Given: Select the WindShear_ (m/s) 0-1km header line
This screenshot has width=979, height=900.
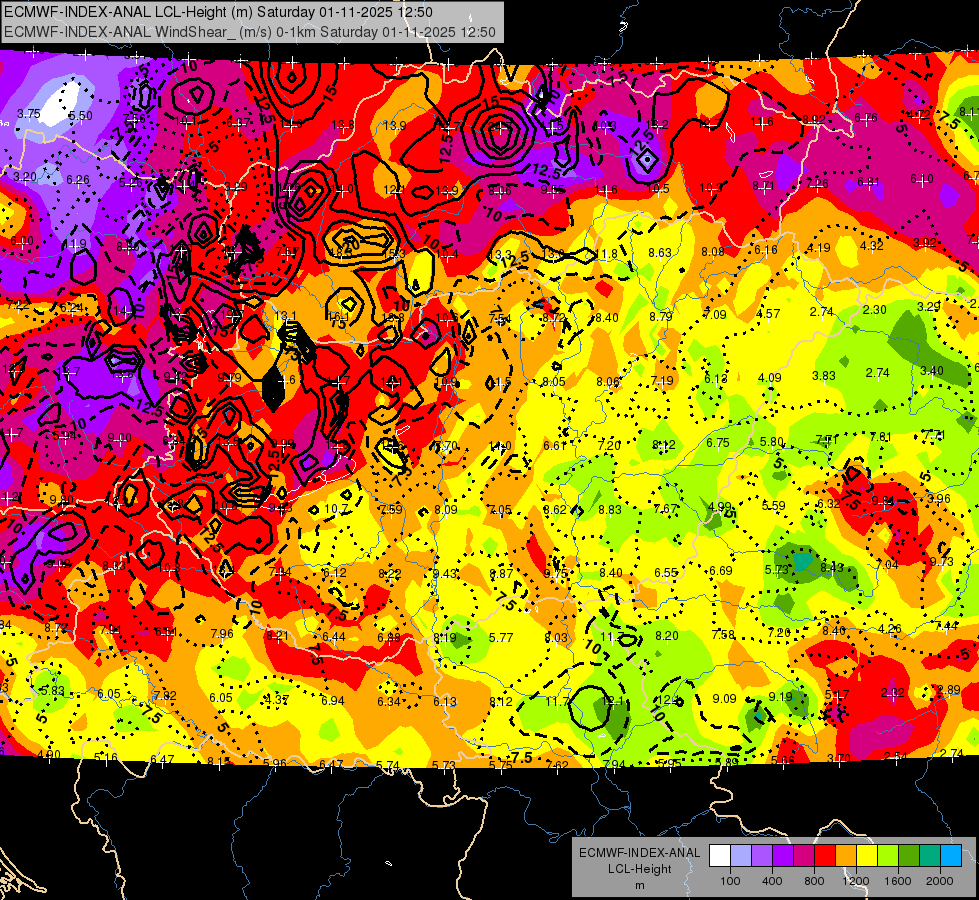Looking at the screenshot, I should (250, 32).
